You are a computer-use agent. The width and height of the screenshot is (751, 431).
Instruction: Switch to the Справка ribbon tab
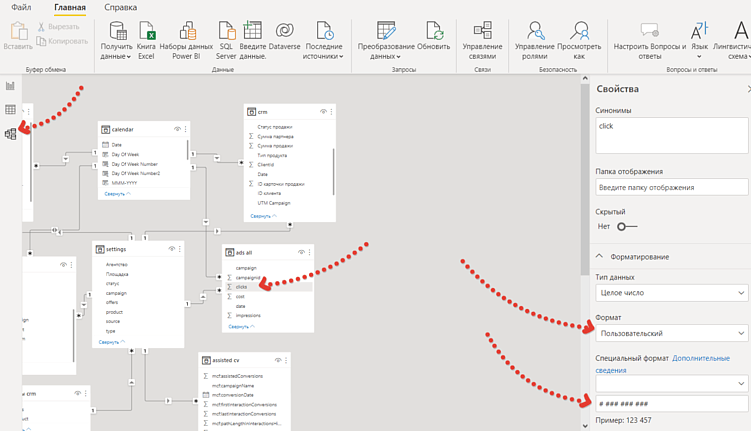[120, 7]
